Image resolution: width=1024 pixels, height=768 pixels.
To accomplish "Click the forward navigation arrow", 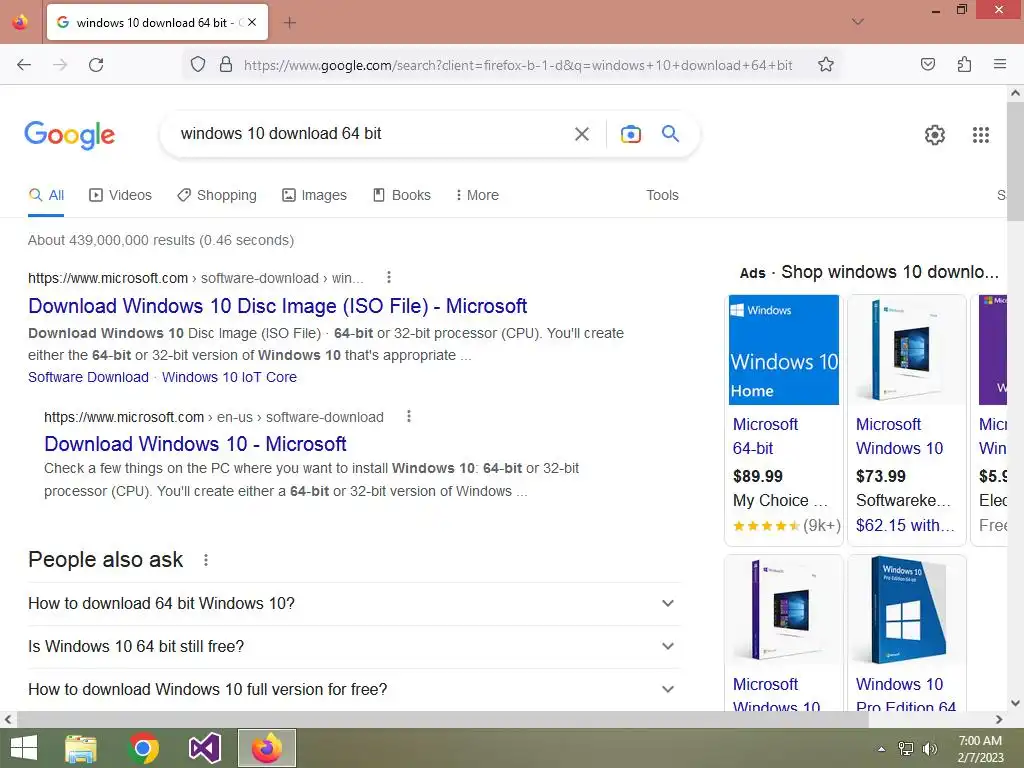I will coord(60,65).
